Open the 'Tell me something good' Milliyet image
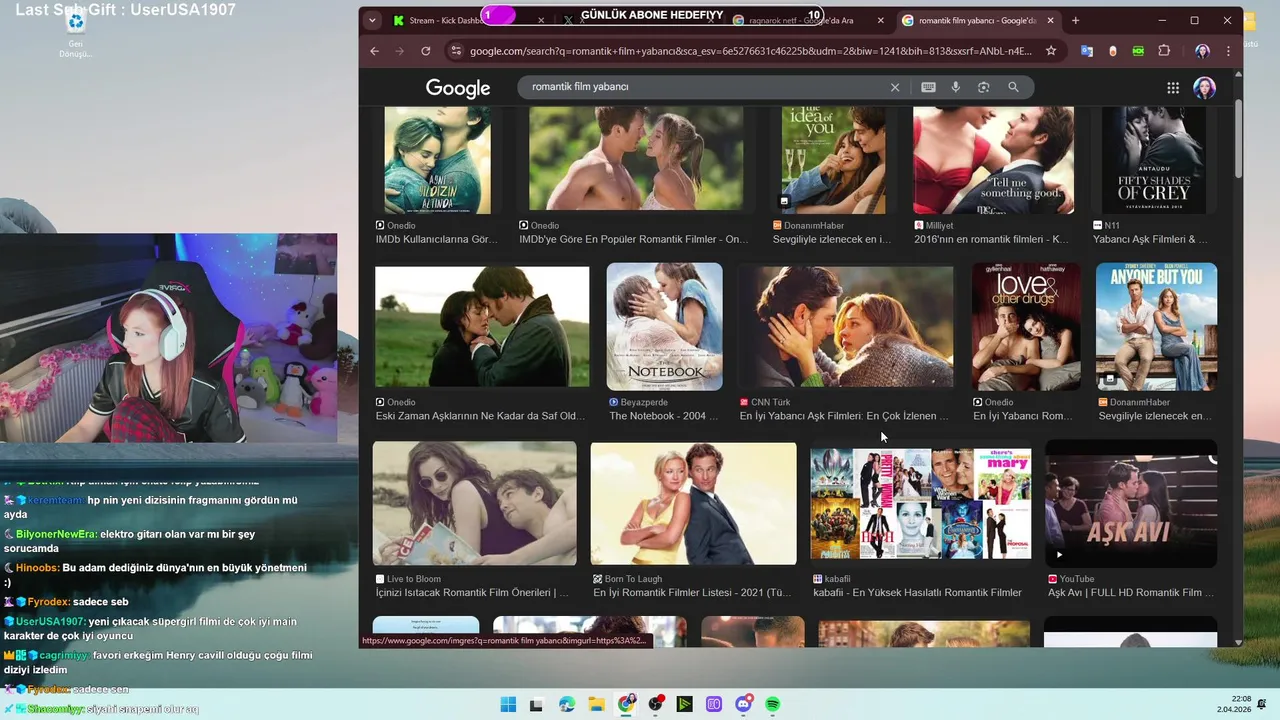This screenshot has height=720, width=1280. (994, 160)
